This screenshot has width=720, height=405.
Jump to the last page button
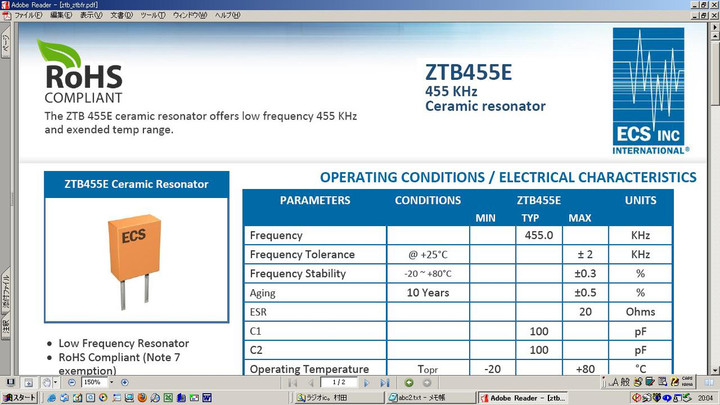(385, 383)
